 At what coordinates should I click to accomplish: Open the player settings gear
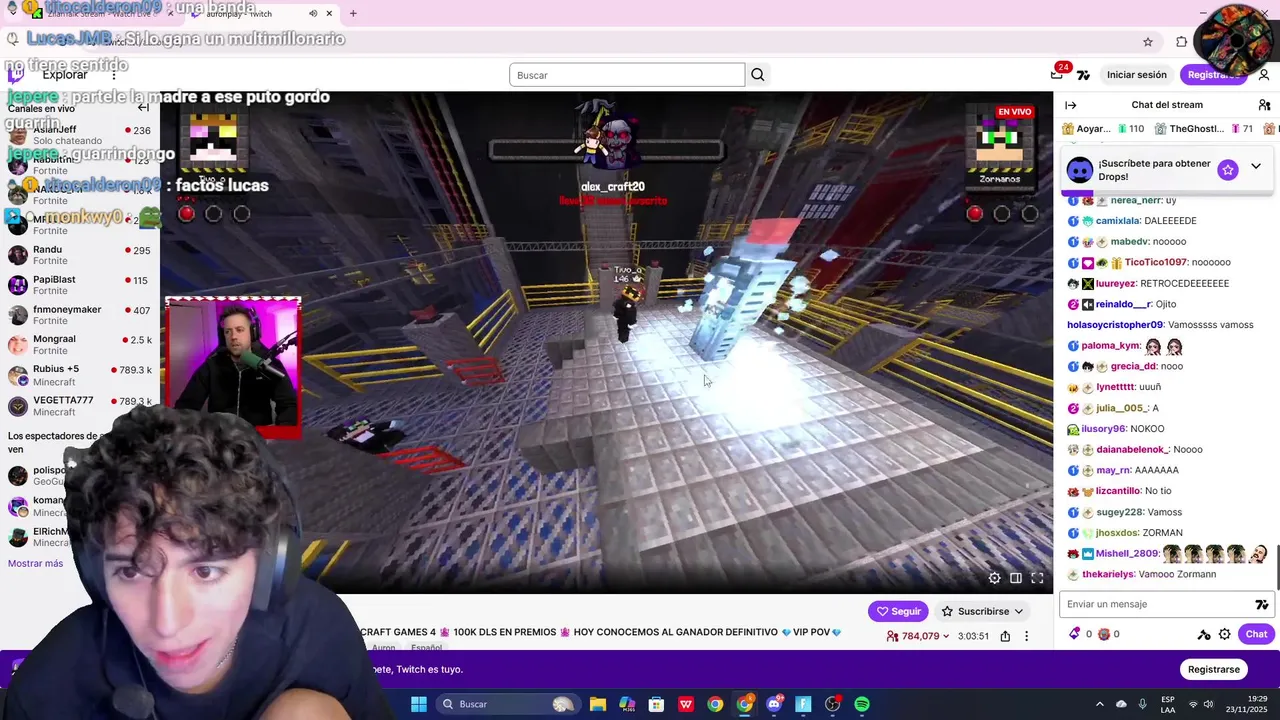[x=994, y=578]
